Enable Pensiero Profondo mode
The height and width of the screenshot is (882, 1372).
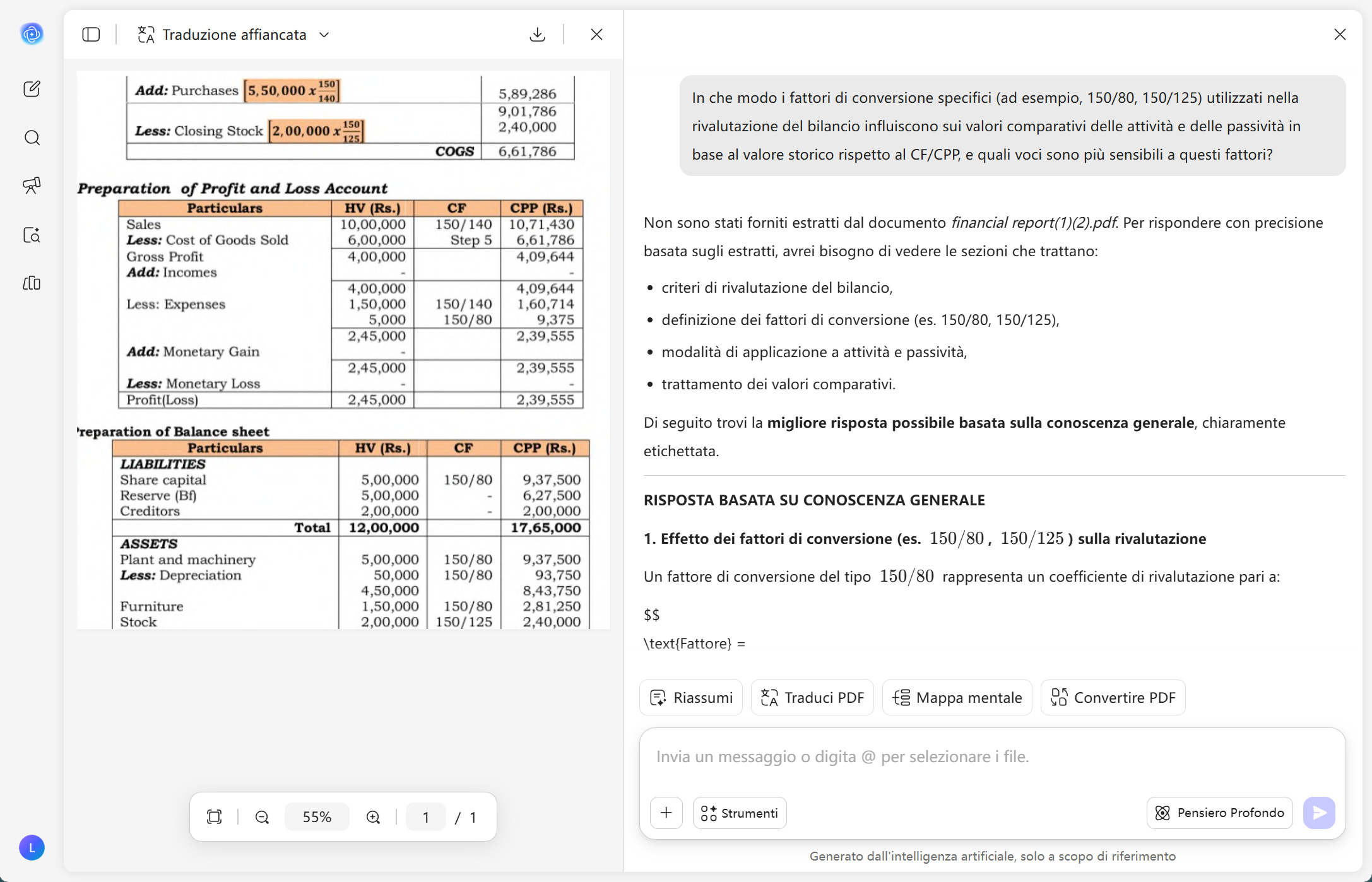[1219, 813]
